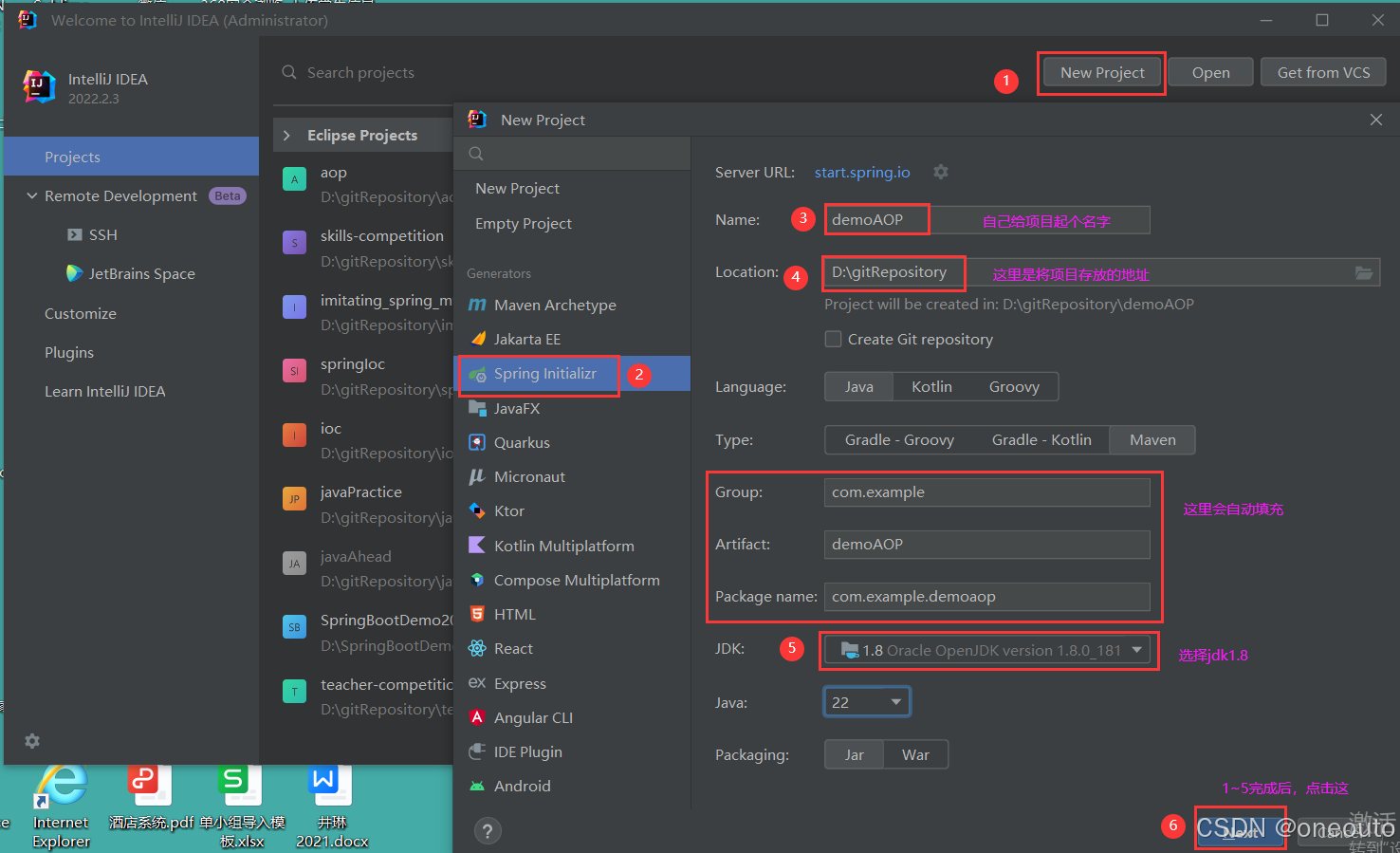Select the Android generator

coord(520,786)
